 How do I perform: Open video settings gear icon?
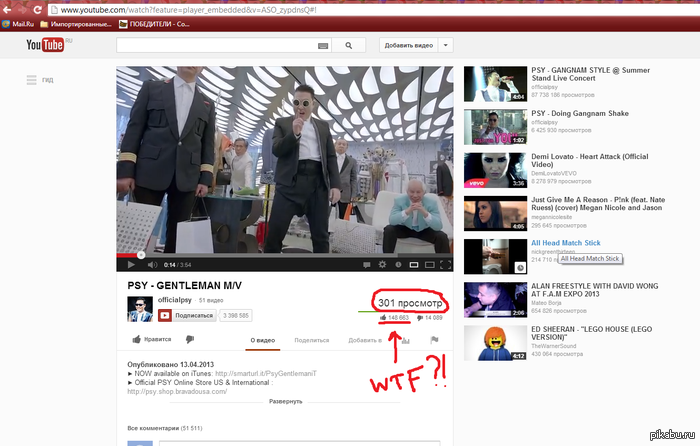(x=381, y=265)
